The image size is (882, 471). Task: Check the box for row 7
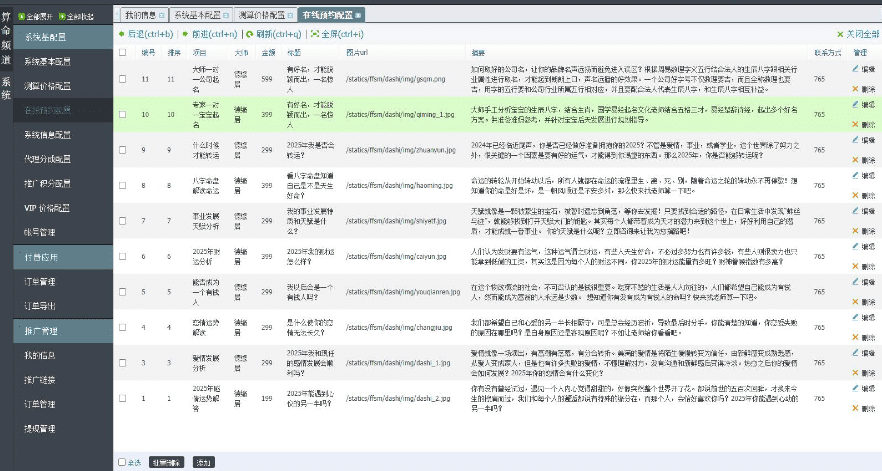[x=123, y=221]
